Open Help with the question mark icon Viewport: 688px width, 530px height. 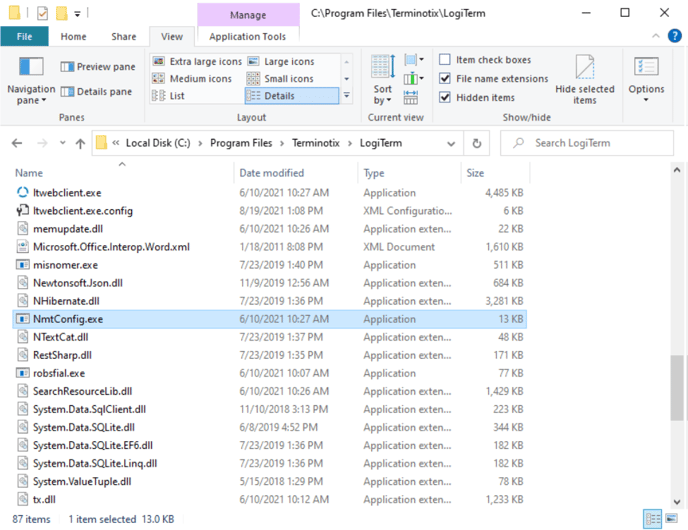[x=674, y=36]
